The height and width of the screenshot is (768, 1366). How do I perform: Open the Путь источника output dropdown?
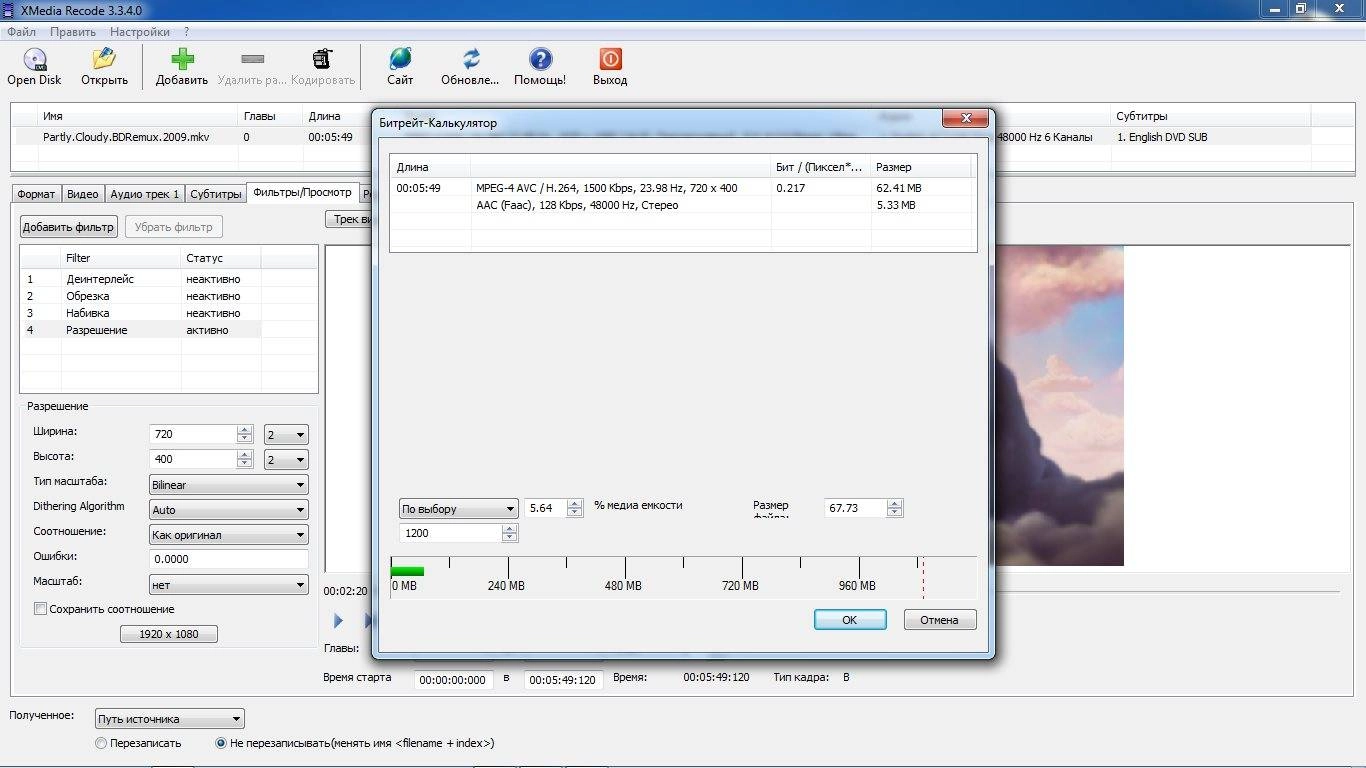coord(170,719)
